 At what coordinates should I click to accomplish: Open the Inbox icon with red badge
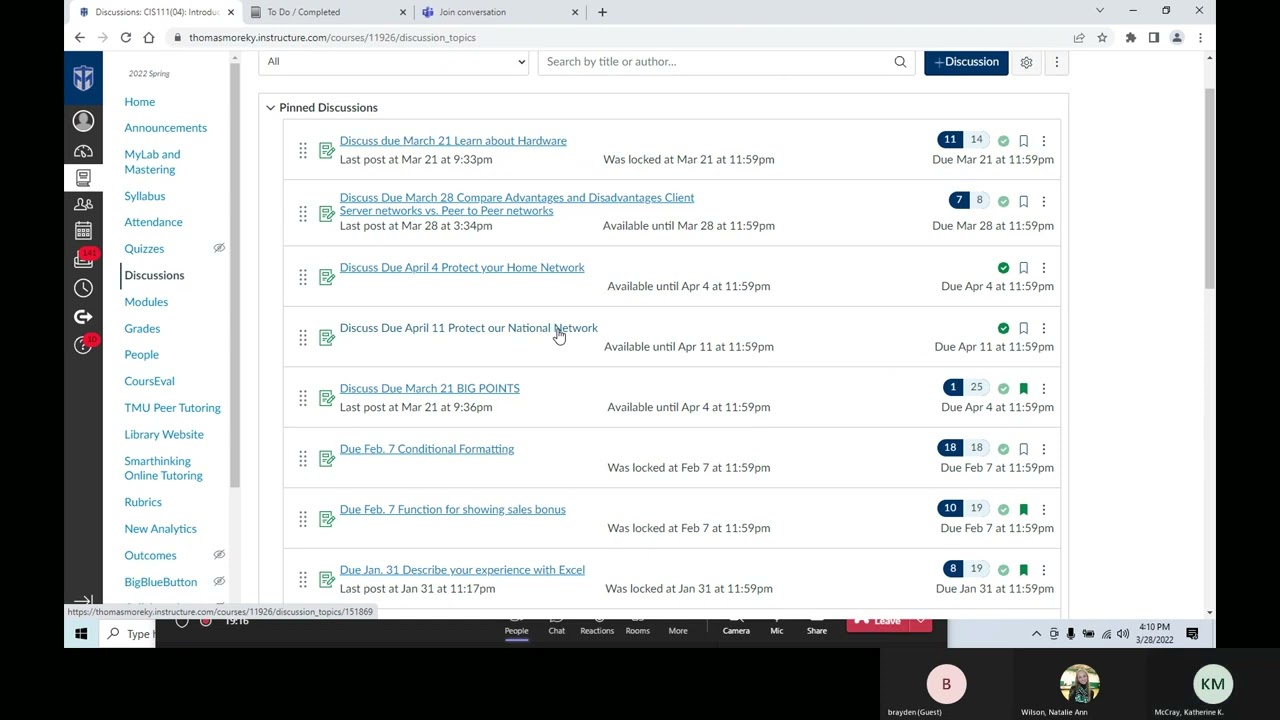(x=83, y=259)
